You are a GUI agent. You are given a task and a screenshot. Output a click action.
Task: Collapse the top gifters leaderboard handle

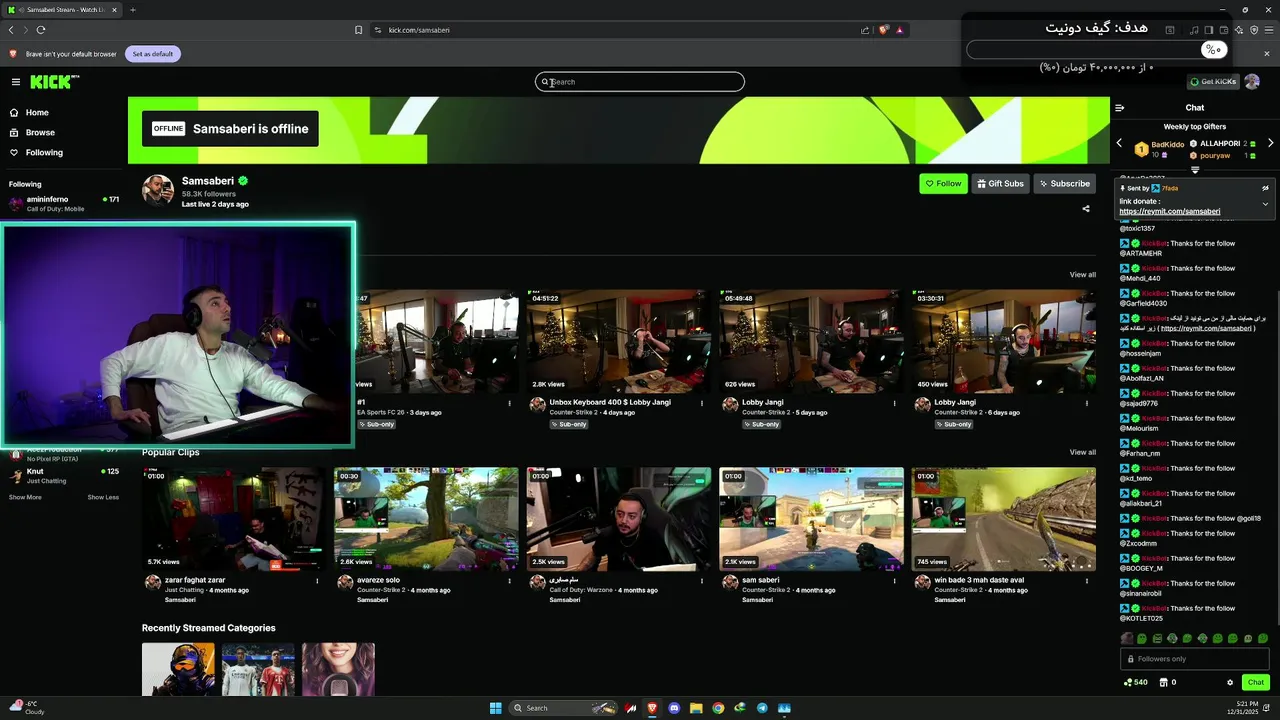point(1194,170)
